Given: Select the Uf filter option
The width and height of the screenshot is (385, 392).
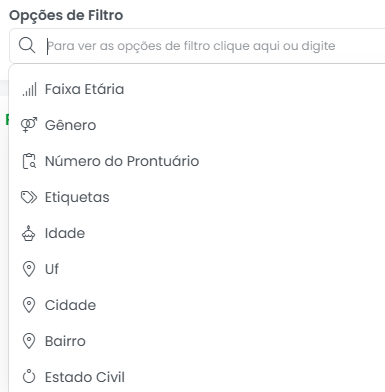Looking at the screenshot, I should click(x=197, y=269).
